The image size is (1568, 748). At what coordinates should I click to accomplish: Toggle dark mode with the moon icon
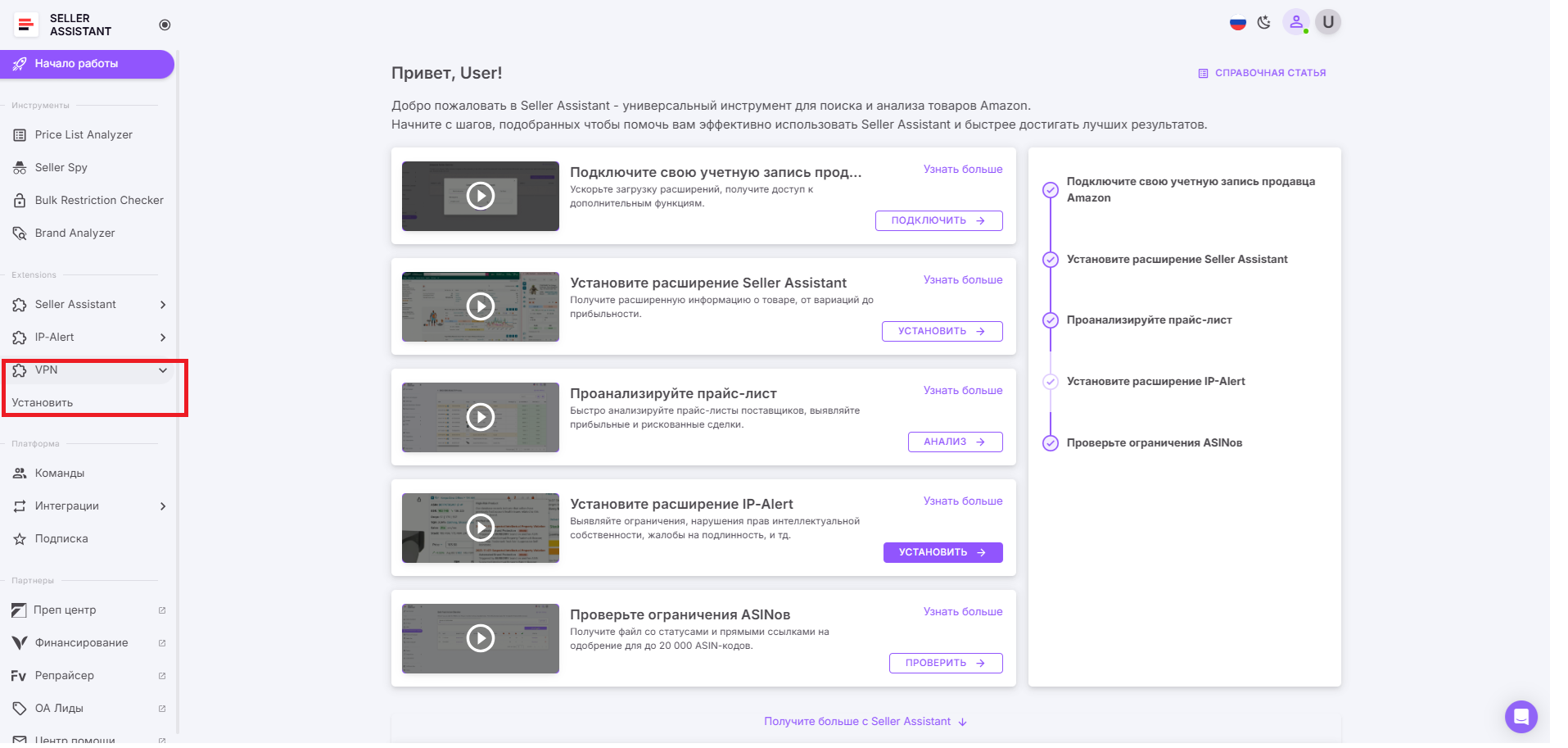pos(1263,22)
